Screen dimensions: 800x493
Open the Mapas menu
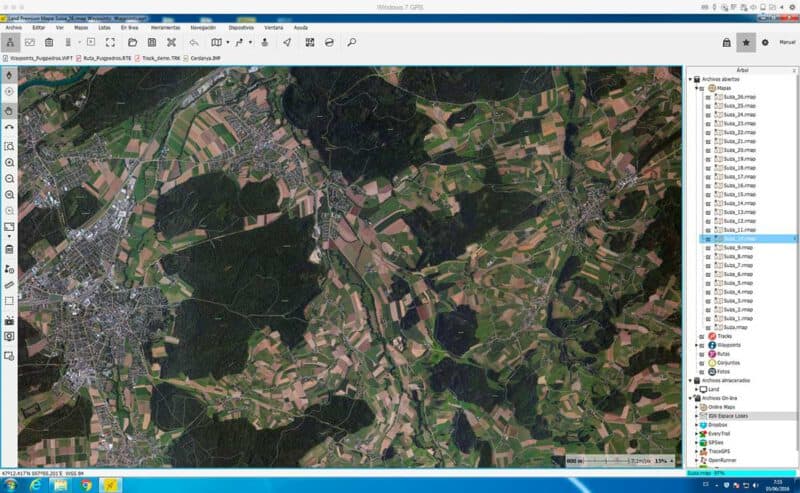(x=81, y=28)
